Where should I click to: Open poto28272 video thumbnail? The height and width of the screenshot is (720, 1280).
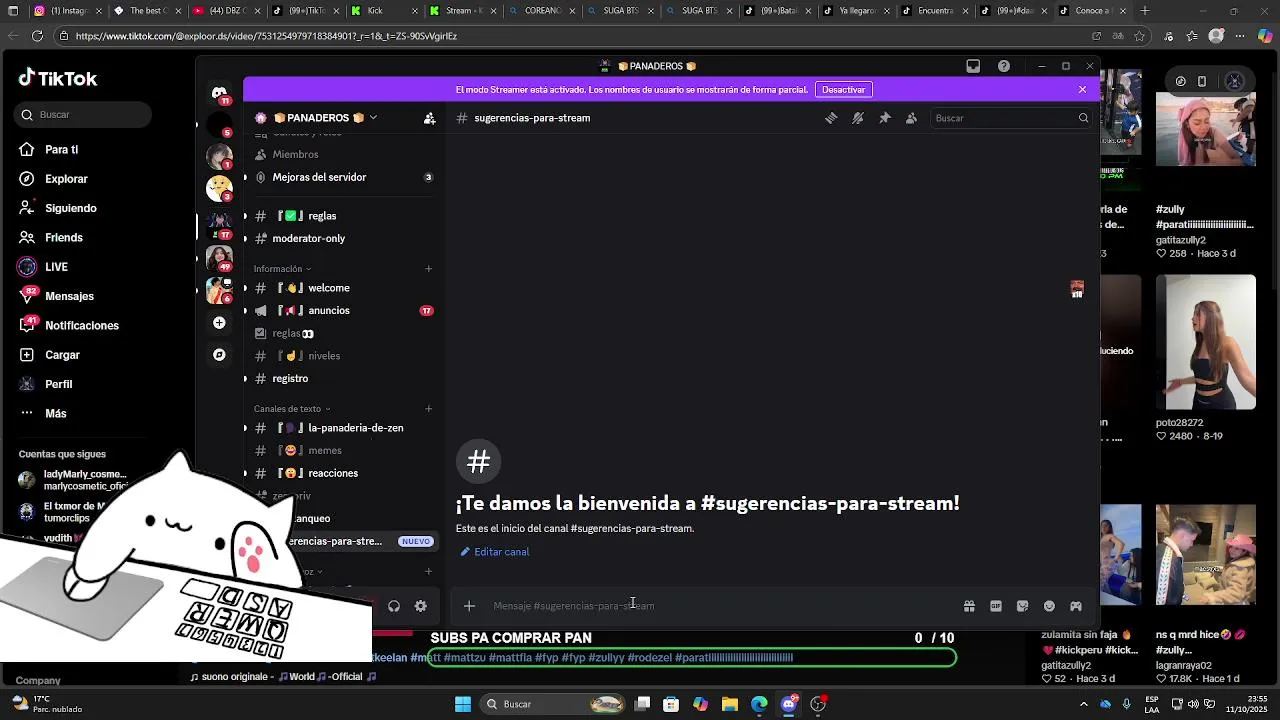point(1205,342)
